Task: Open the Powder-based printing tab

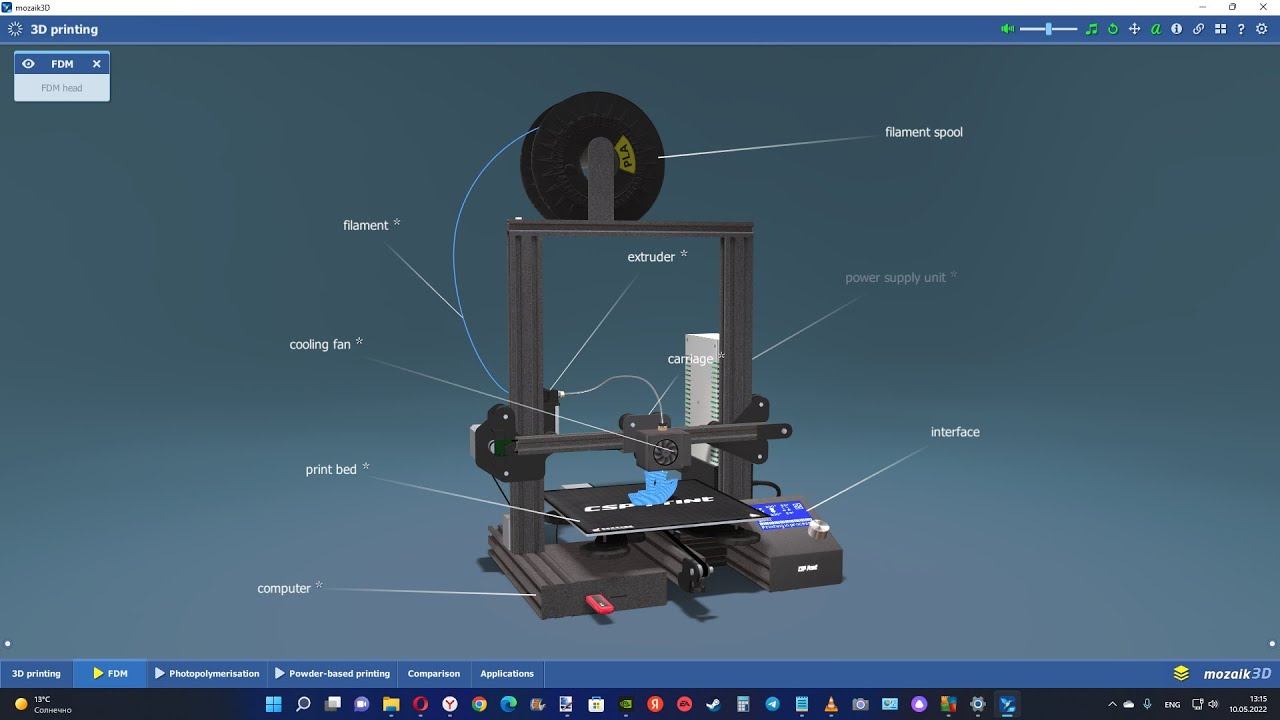Action: [333, 673]
